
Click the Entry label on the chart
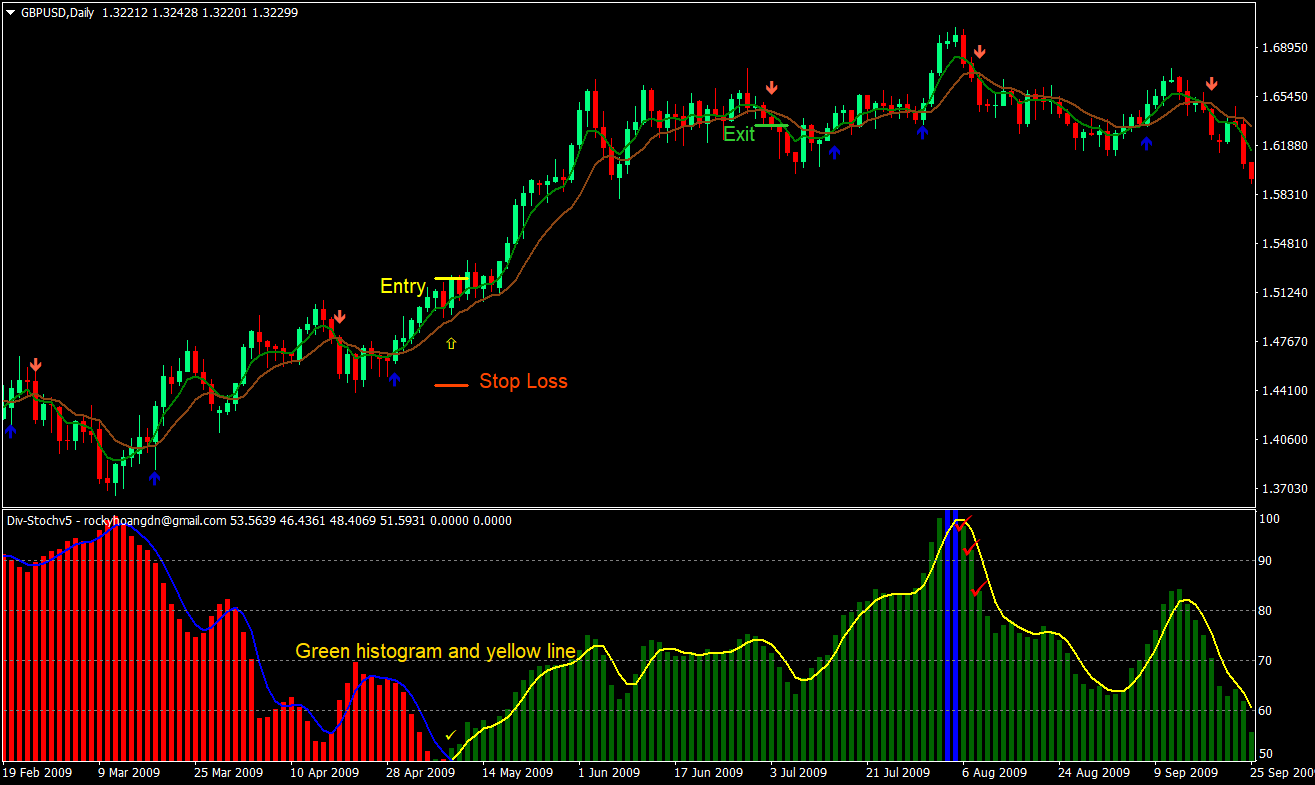402,286
